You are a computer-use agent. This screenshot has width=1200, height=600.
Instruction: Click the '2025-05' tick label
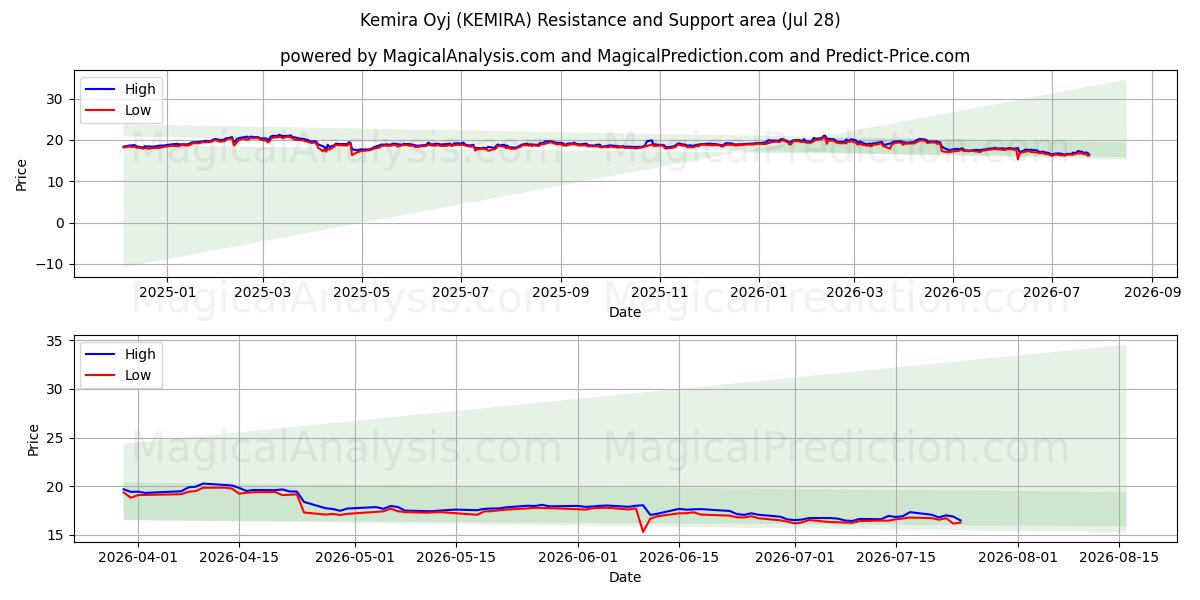[361, 293]
